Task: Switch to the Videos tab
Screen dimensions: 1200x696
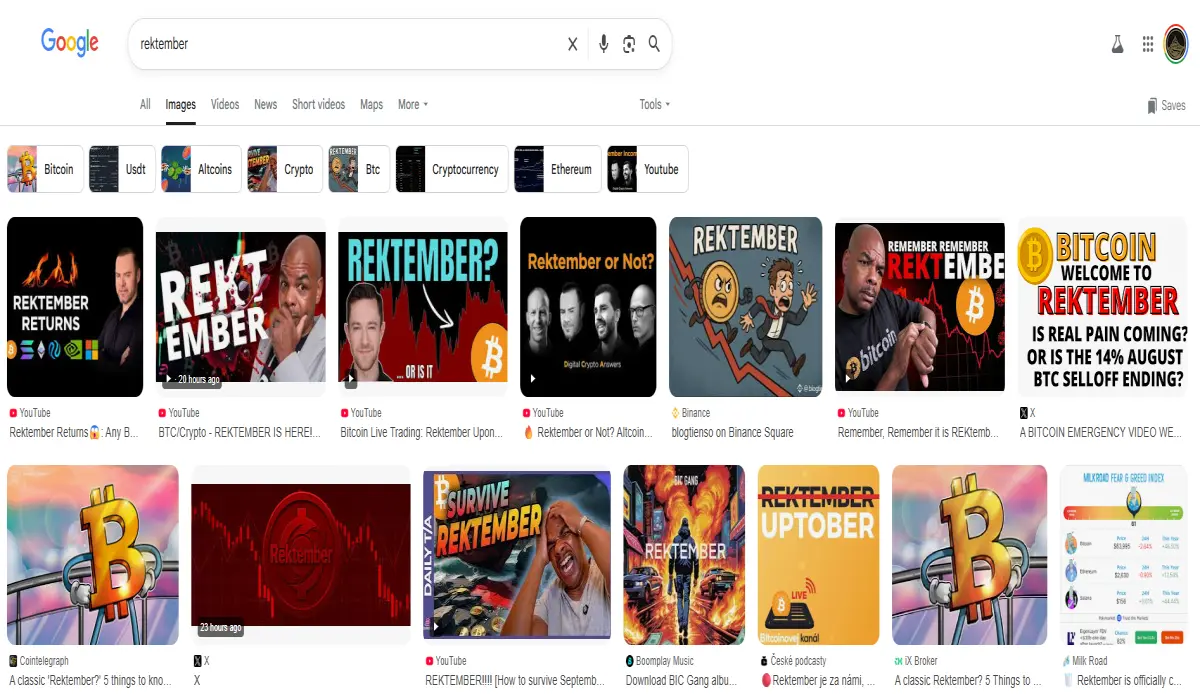Action: [225, 104]
